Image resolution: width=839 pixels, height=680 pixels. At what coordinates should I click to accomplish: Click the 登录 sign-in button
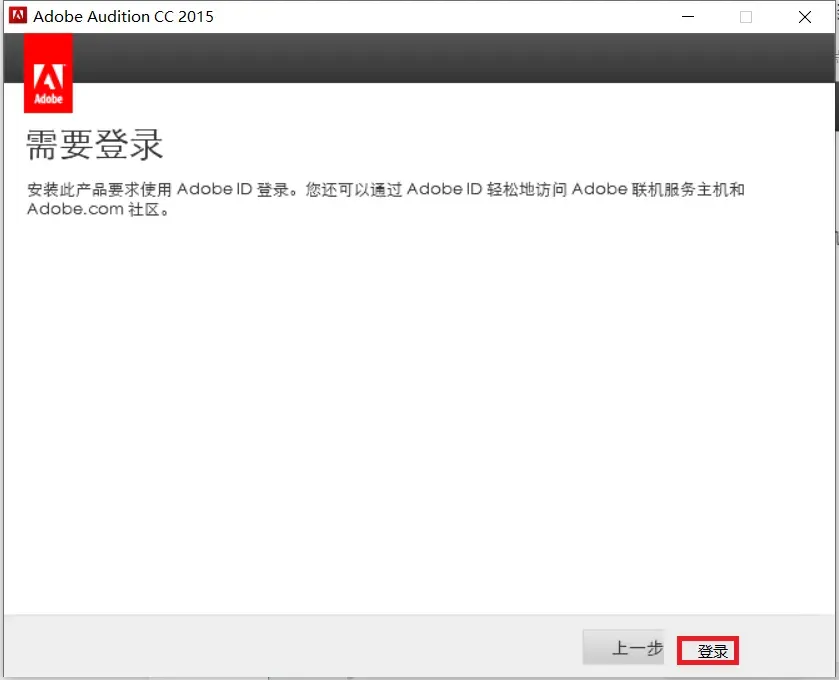click(x=707, y=651)
